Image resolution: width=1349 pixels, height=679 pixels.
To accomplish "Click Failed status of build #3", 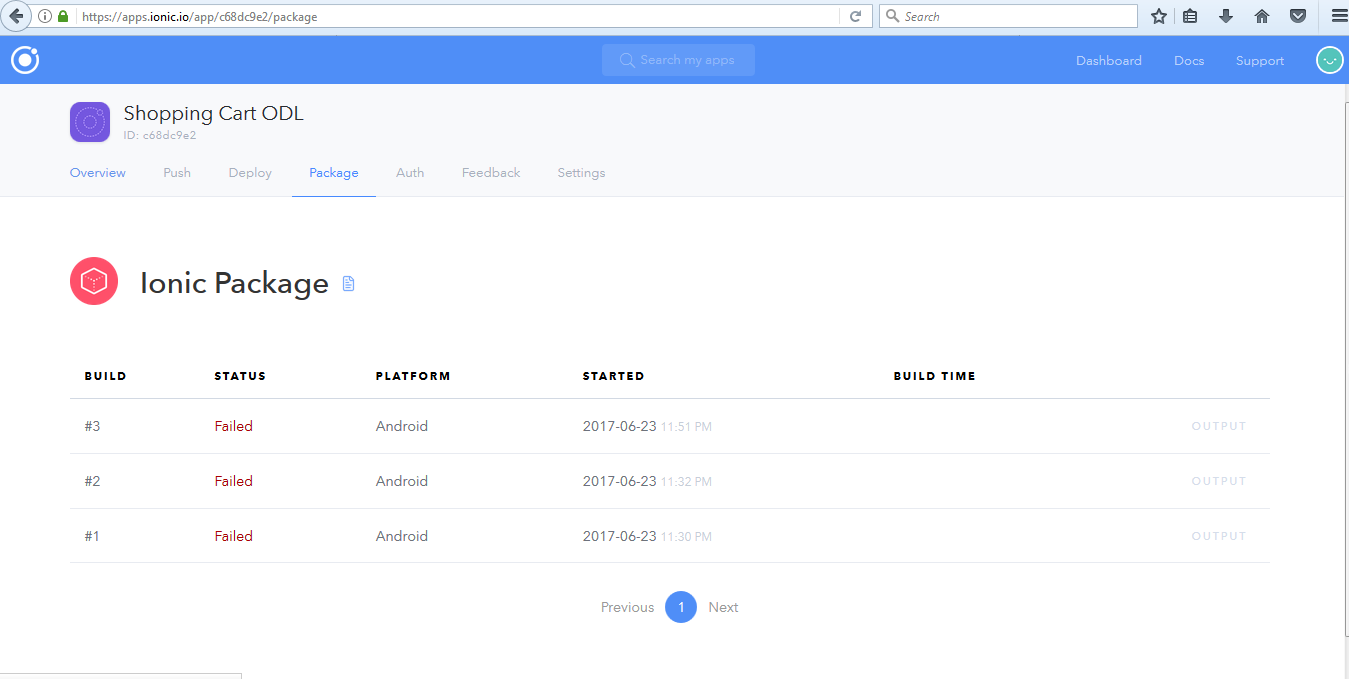I will 233,426.
